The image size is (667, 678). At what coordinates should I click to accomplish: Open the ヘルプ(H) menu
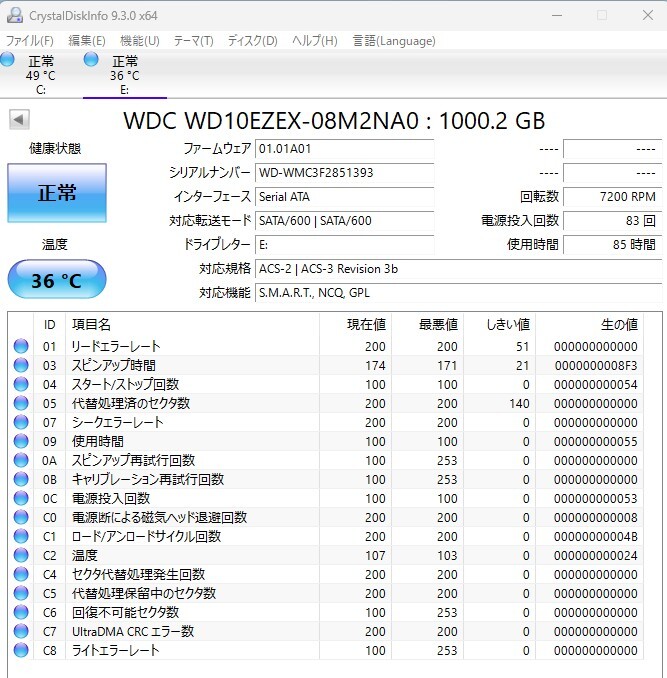[315, 41]
